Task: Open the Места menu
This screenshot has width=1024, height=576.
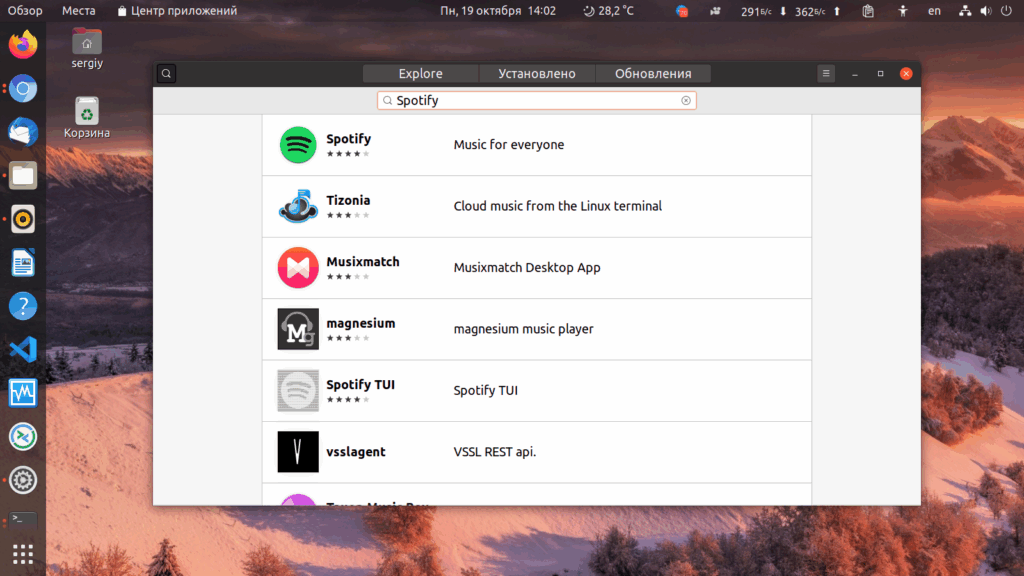Action: 78,10
